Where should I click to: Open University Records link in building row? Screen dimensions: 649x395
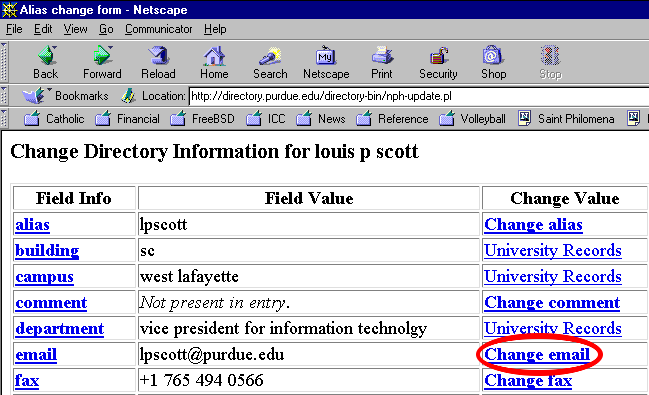(x=553, y=251)
